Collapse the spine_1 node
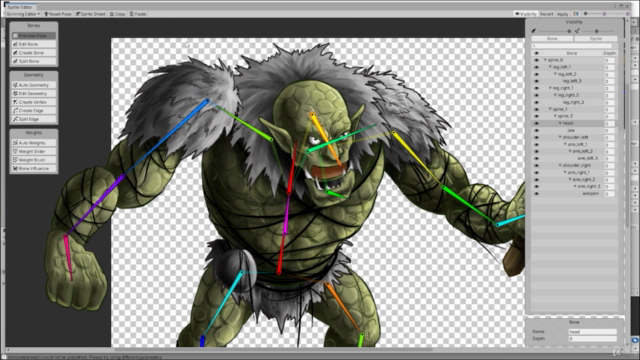 pos(550,109)
